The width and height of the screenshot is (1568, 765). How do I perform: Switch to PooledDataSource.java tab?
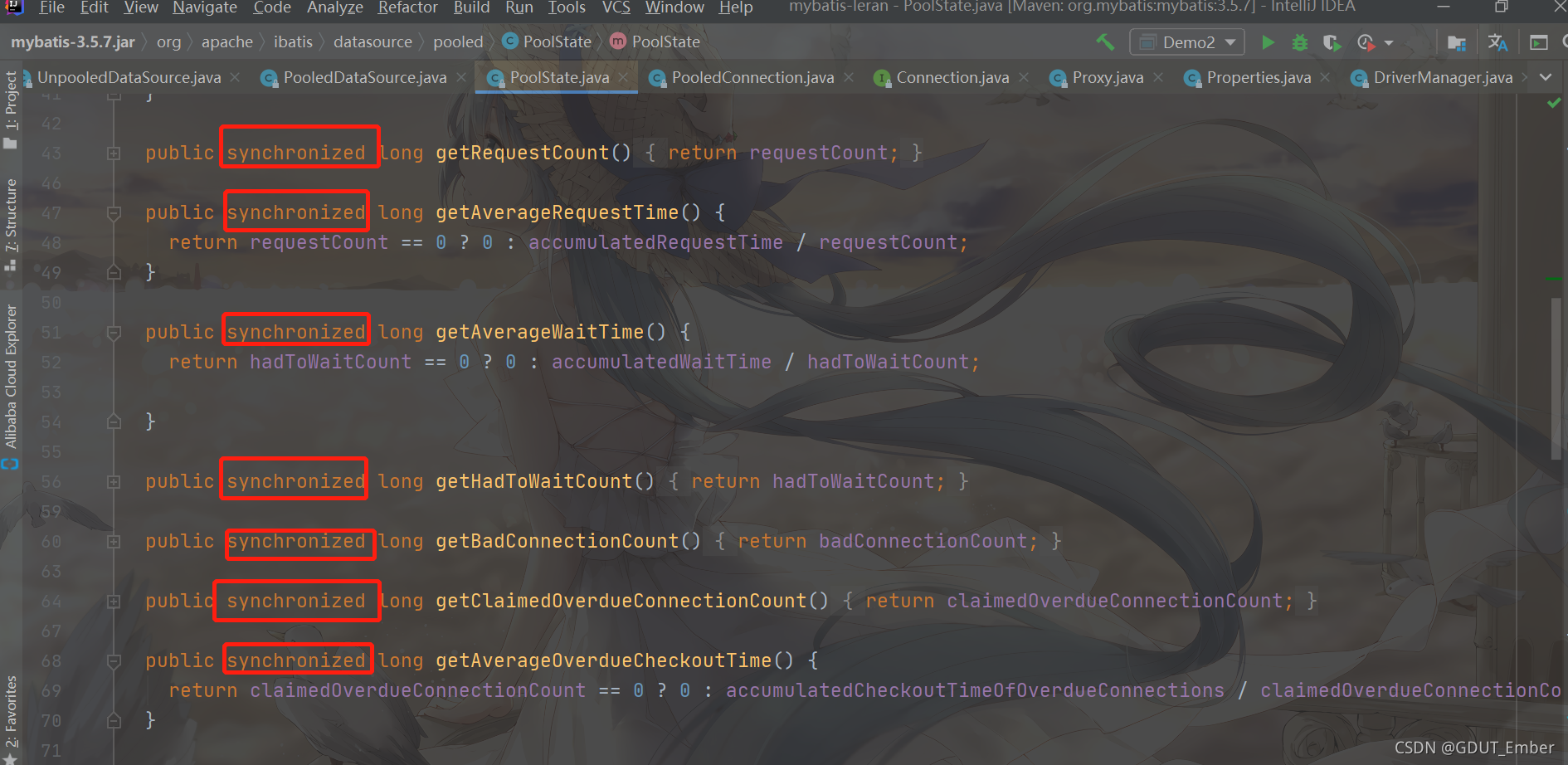pos(364,77)
